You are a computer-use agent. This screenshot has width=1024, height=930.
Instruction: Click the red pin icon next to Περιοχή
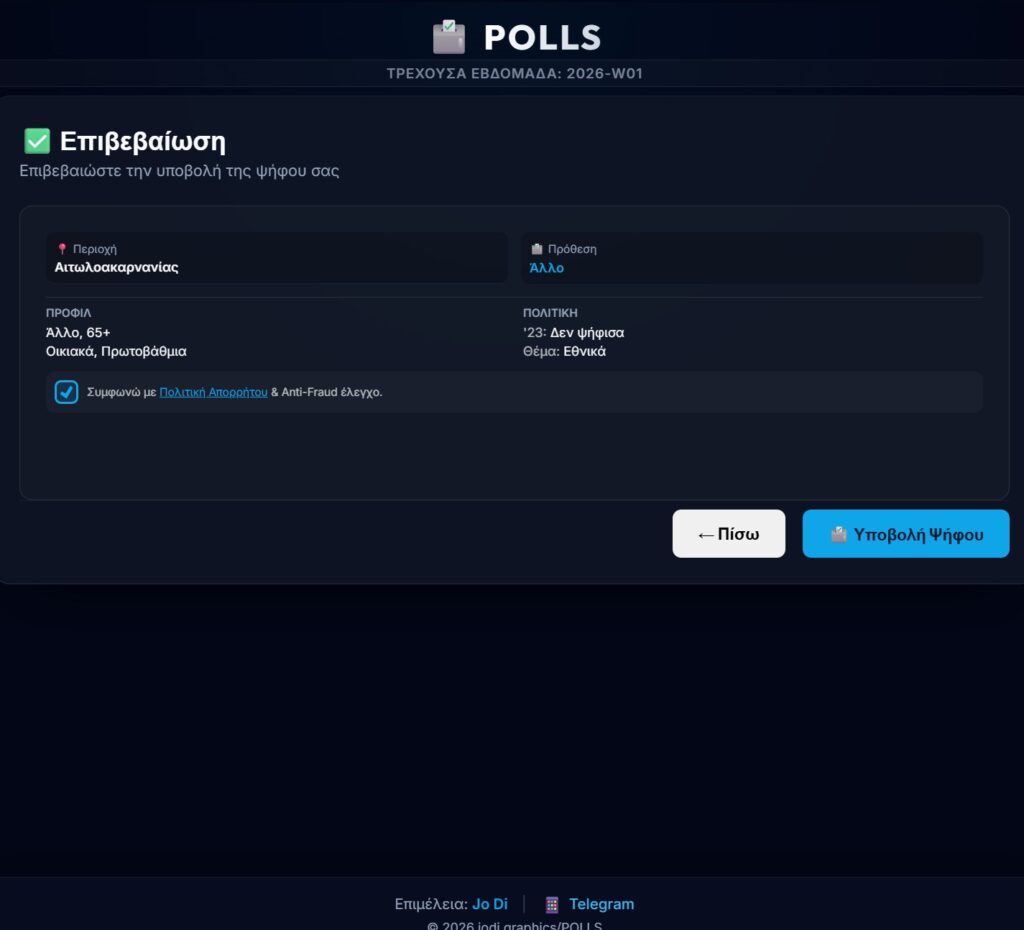click(62, 249)
